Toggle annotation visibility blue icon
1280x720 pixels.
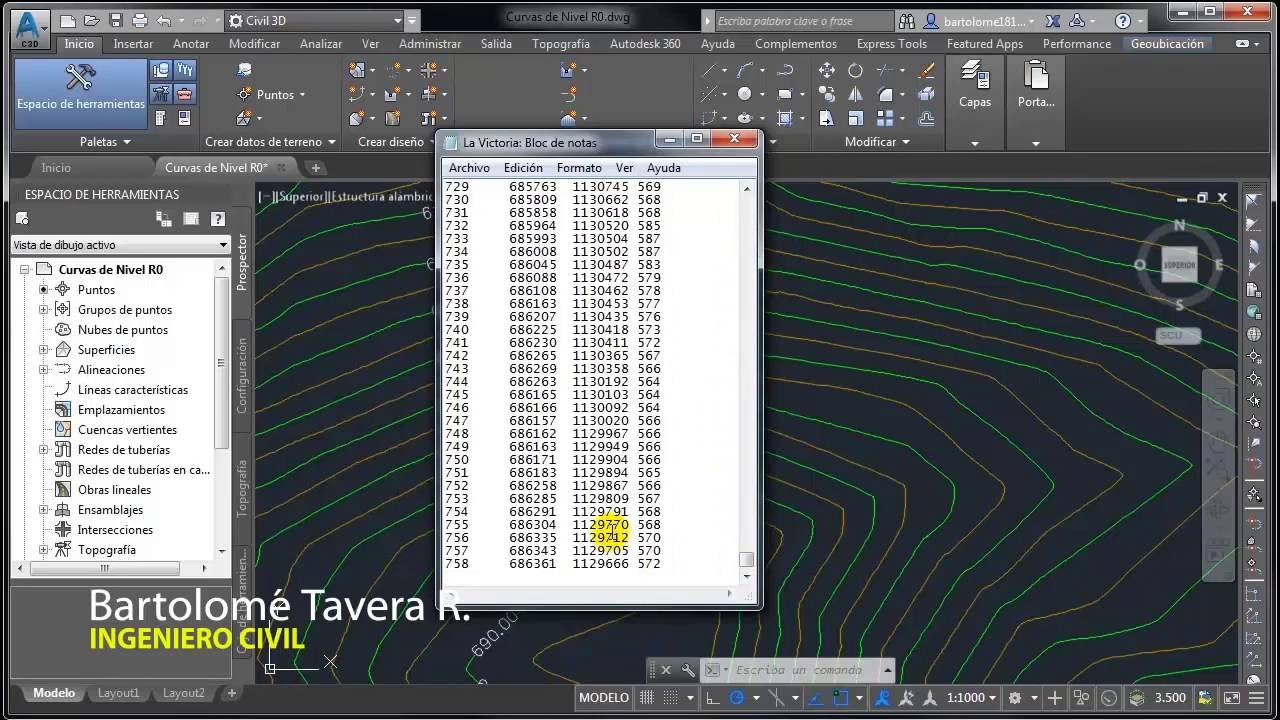click(x=884, y=698)
